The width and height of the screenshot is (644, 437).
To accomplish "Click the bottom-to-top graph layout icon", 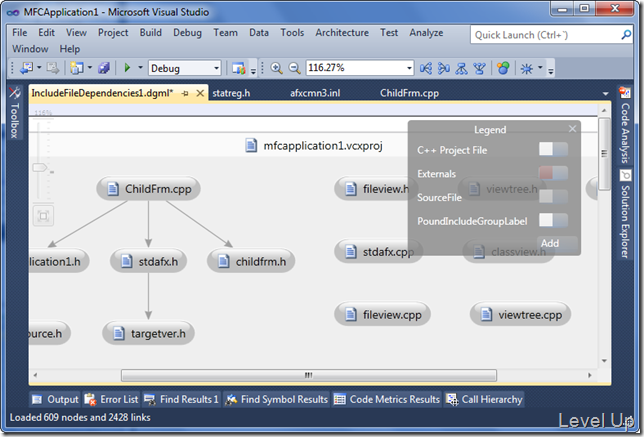I will (x=479, y=68).
